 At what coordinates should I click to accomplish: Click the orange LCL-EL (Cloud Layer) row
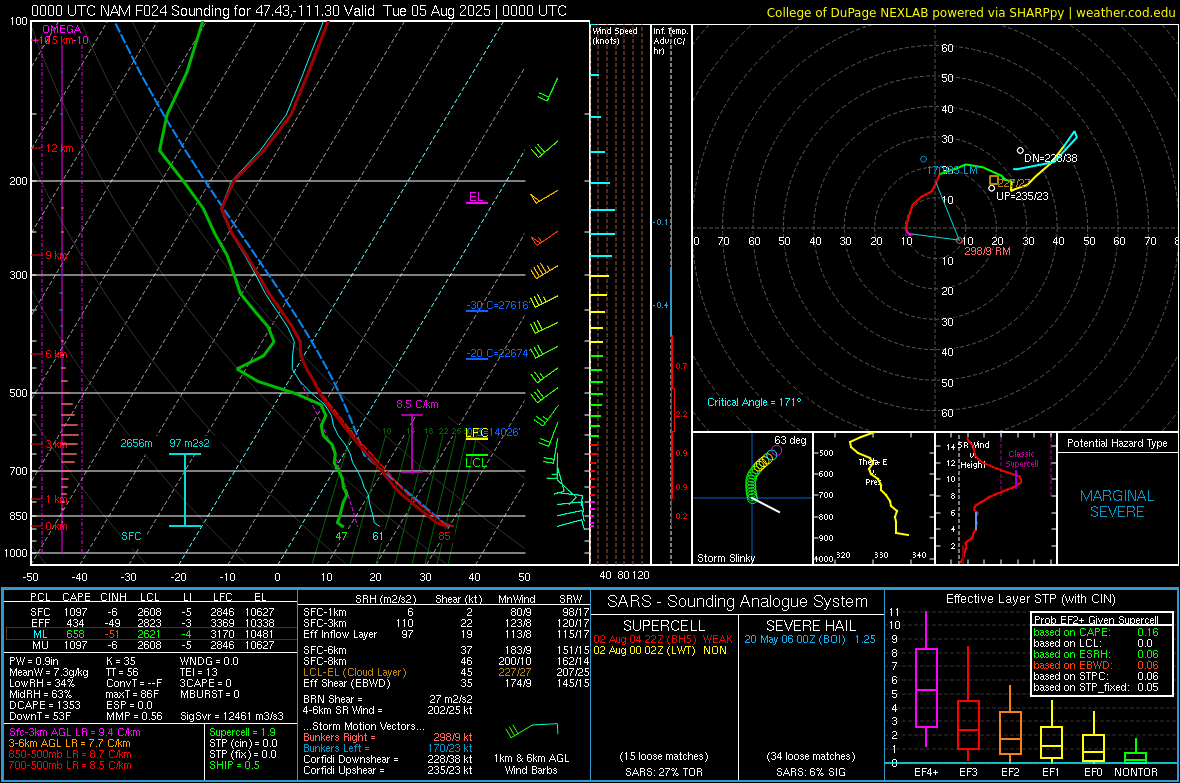(x=446, y=672)
